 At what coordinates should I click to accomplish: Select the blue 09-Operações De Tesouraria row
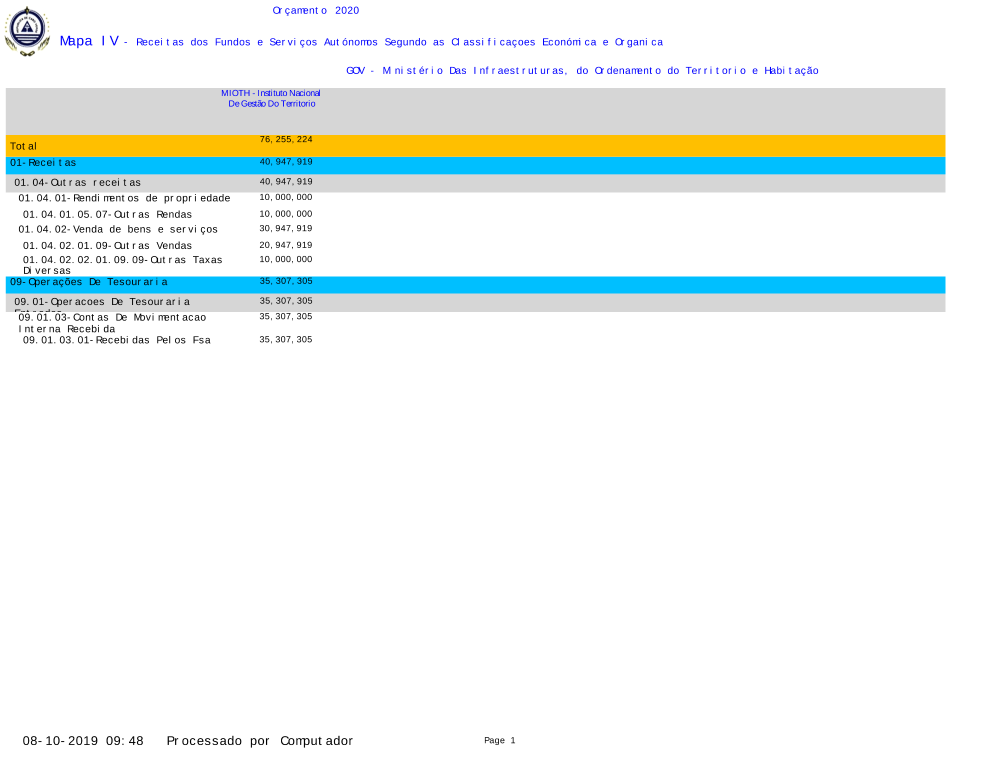[x=89, y=282]
